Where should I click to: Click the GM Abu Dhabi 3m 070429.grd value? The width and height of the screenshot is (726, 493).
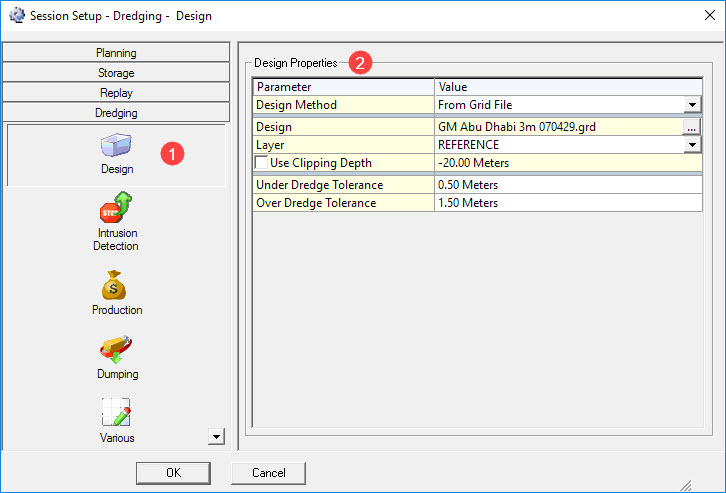coord(558,127)
